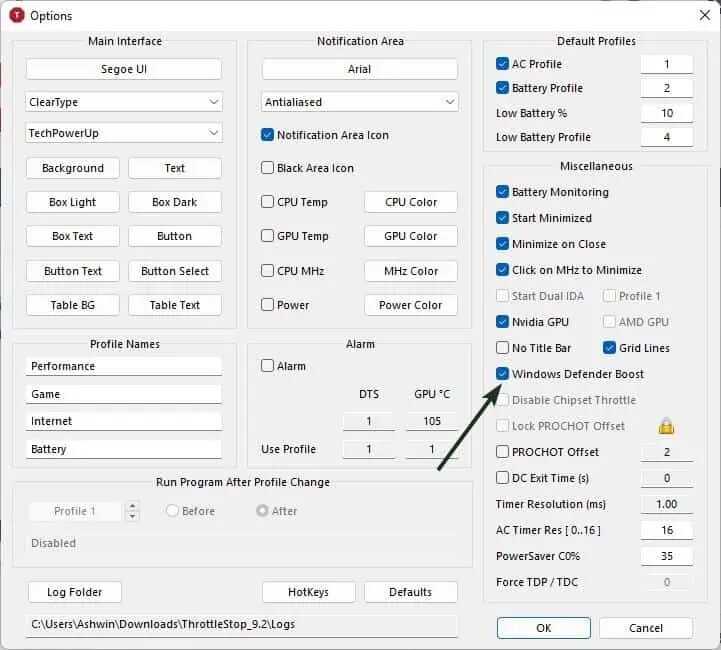
Task: Click the Button color button
Action: (175, 236)
